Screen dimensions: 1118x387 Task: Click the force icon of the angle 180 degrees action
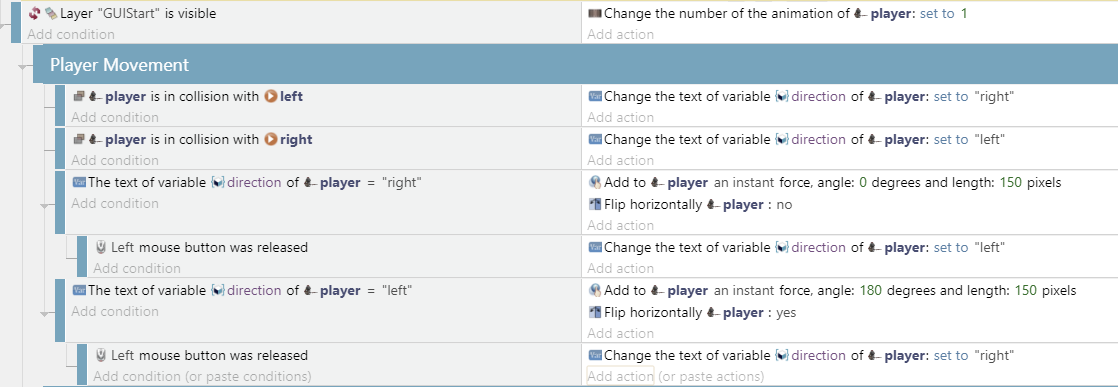pos(595,290)
